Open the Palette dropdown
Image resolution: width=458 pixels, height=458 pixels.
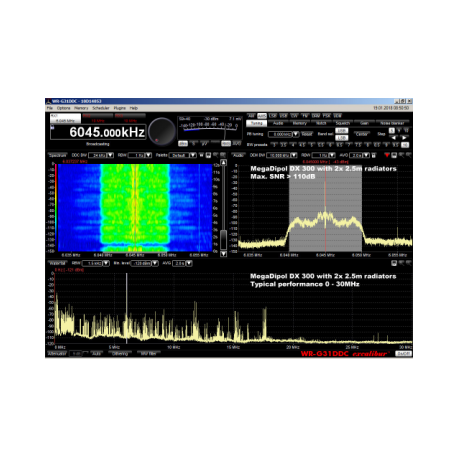click(x=193, y=155)
